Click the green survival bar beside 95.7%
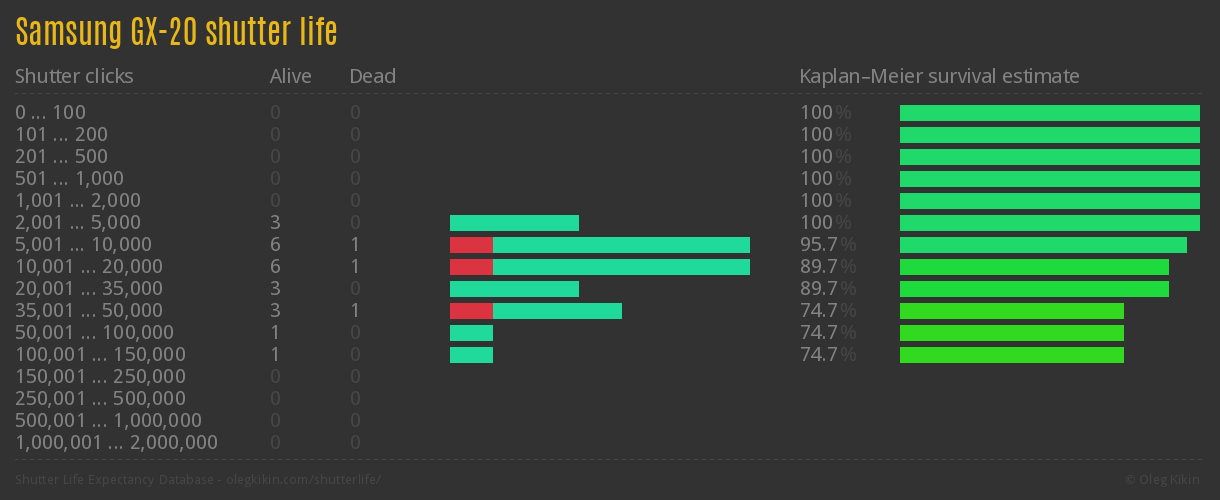 click(1043, 245)
